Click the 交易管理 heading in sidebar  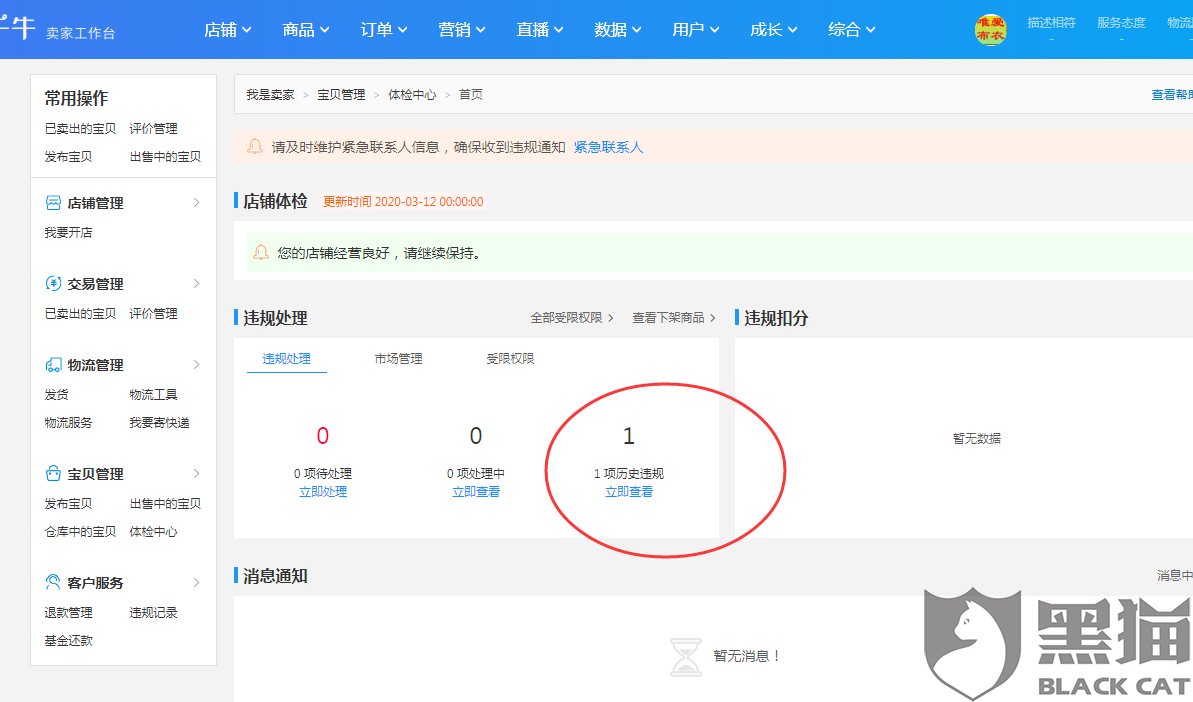tap(95, 284)
